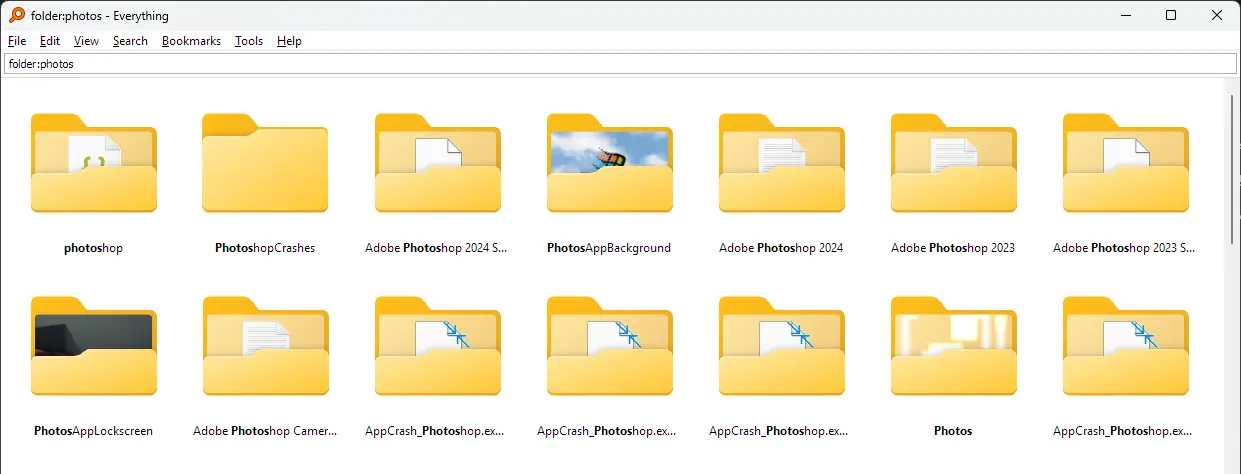This screenshot has height=474, width=1241.
Task: Select the Photos folder thumbnail icon
Action: 953,346
